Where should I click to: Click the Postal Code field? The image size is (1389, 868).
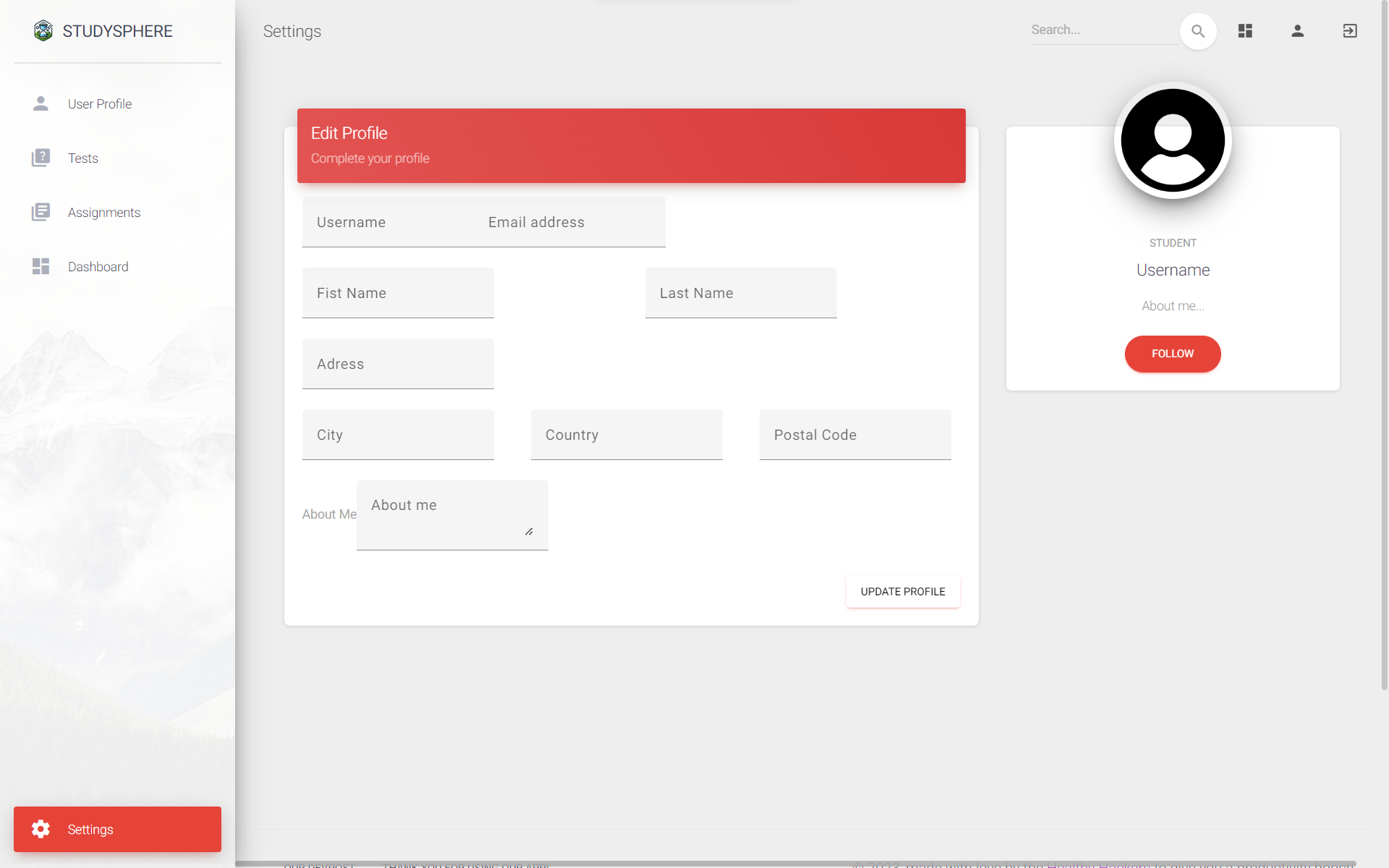coord(854,435)
